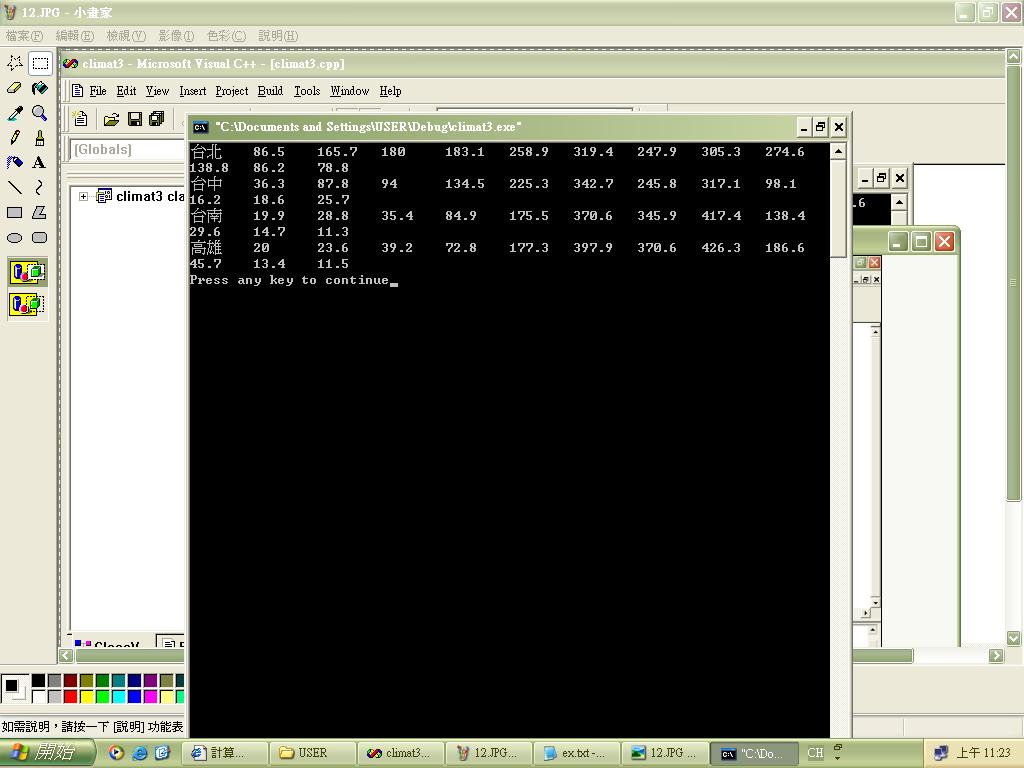Expand the climat3 classes tree node
The image size is (1024, 768).
84,197
